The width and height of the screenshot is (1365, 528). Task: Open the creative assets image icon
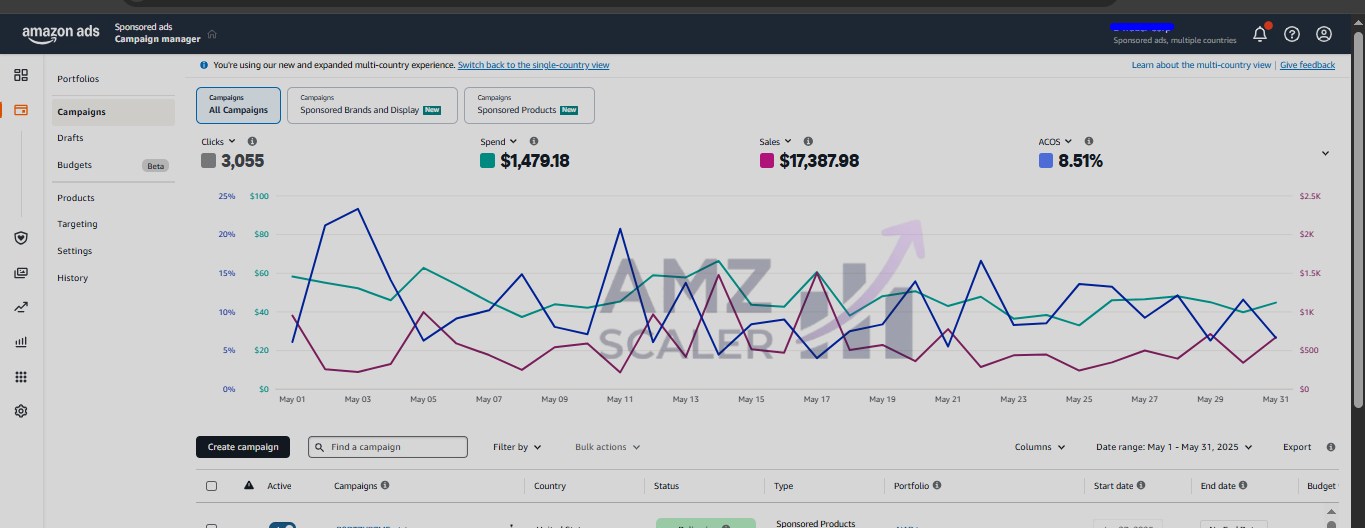[x=21, y=273]
